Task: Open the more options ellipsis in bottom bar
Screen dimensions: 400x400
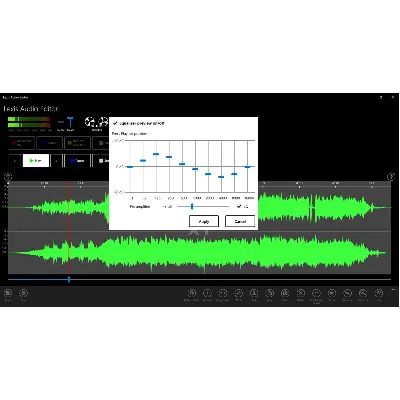Action: [x=393, y=289]
